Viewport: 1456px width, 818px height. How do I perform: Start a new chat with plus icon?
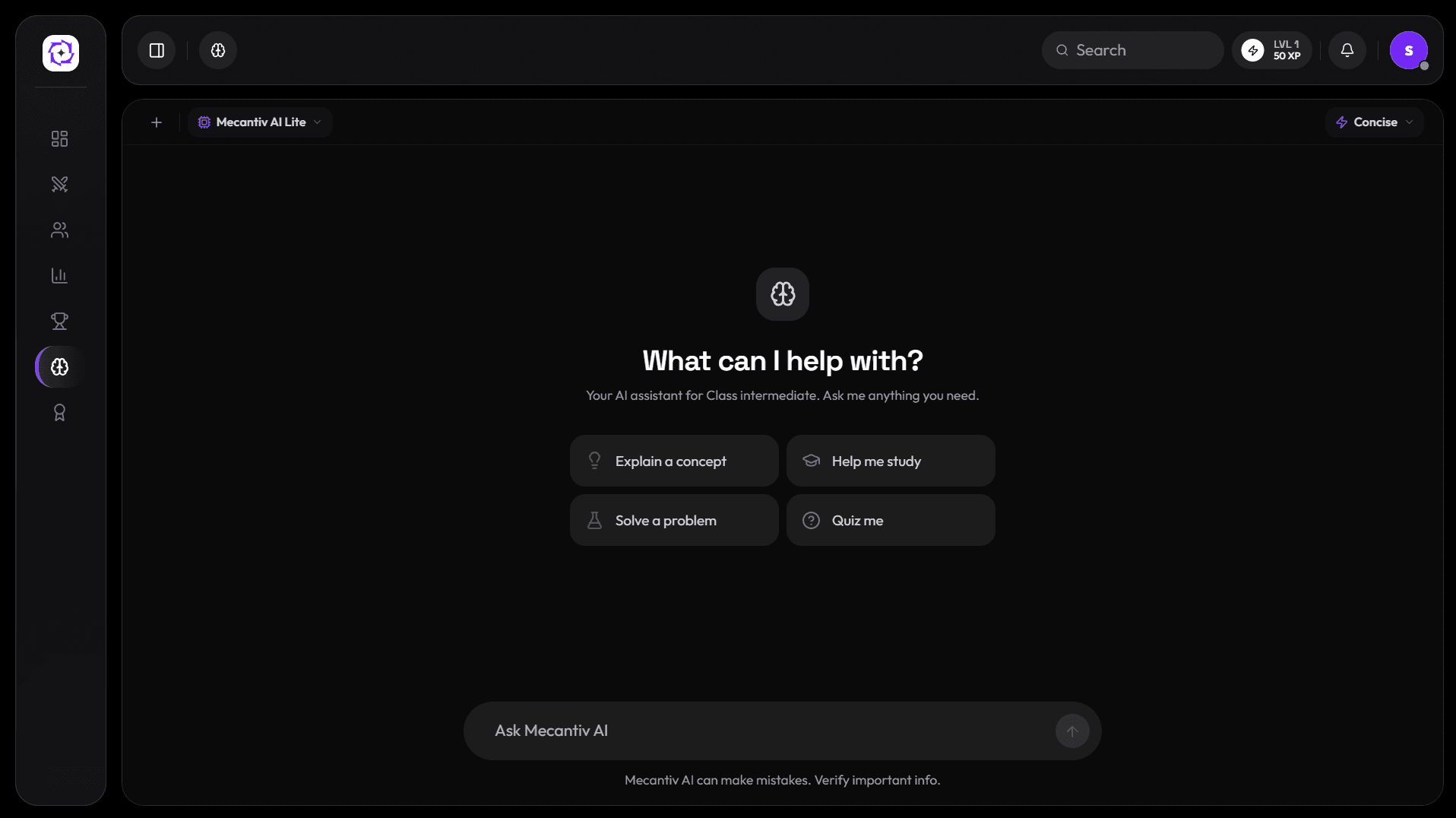pyautogui.click(x=157, y=122)
